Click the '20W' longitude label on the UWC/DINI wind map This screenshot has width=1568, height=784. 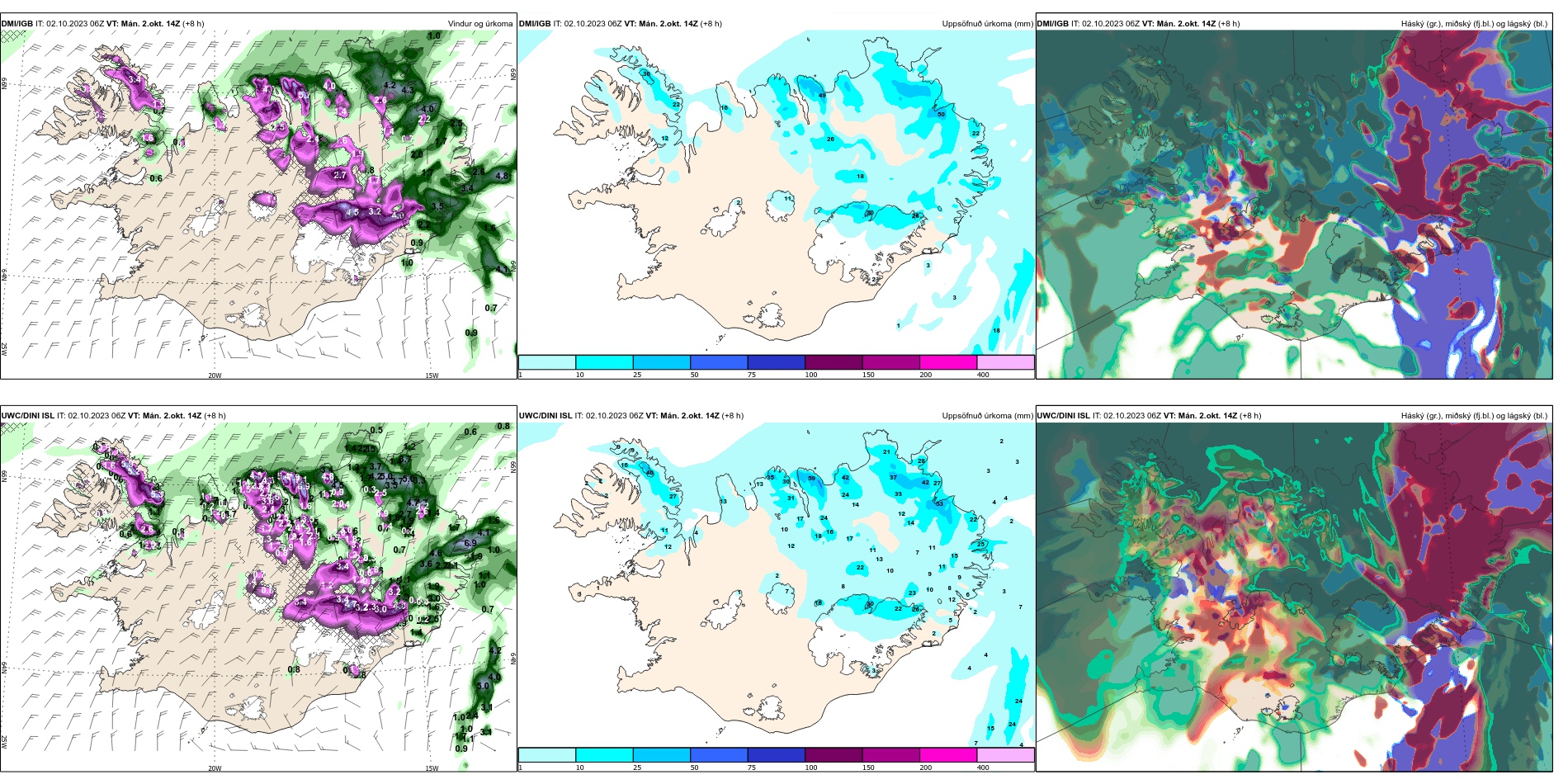pos(215,768)
